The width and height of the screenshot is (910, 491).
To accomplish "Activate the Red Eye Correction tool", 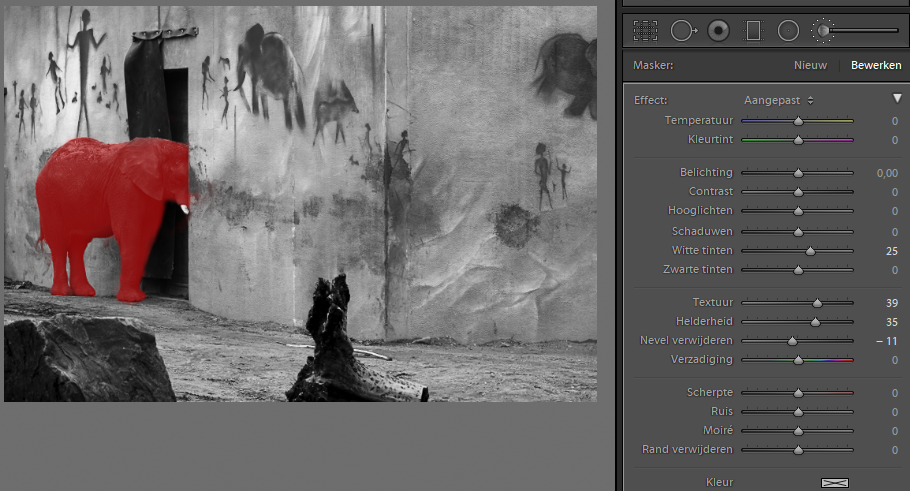I will click(717, 31).
